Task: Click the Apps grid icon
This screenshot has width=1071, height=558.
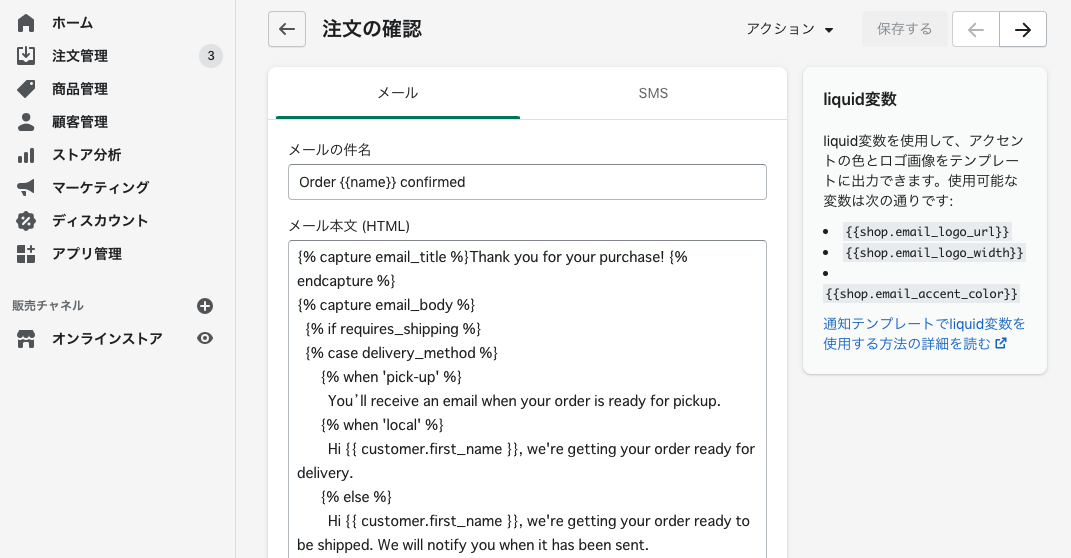Action: pos(26,254)
